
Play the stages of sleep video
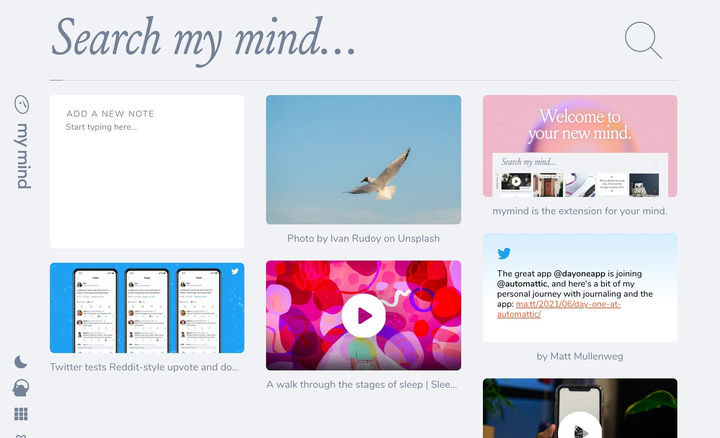click(363, 315)
